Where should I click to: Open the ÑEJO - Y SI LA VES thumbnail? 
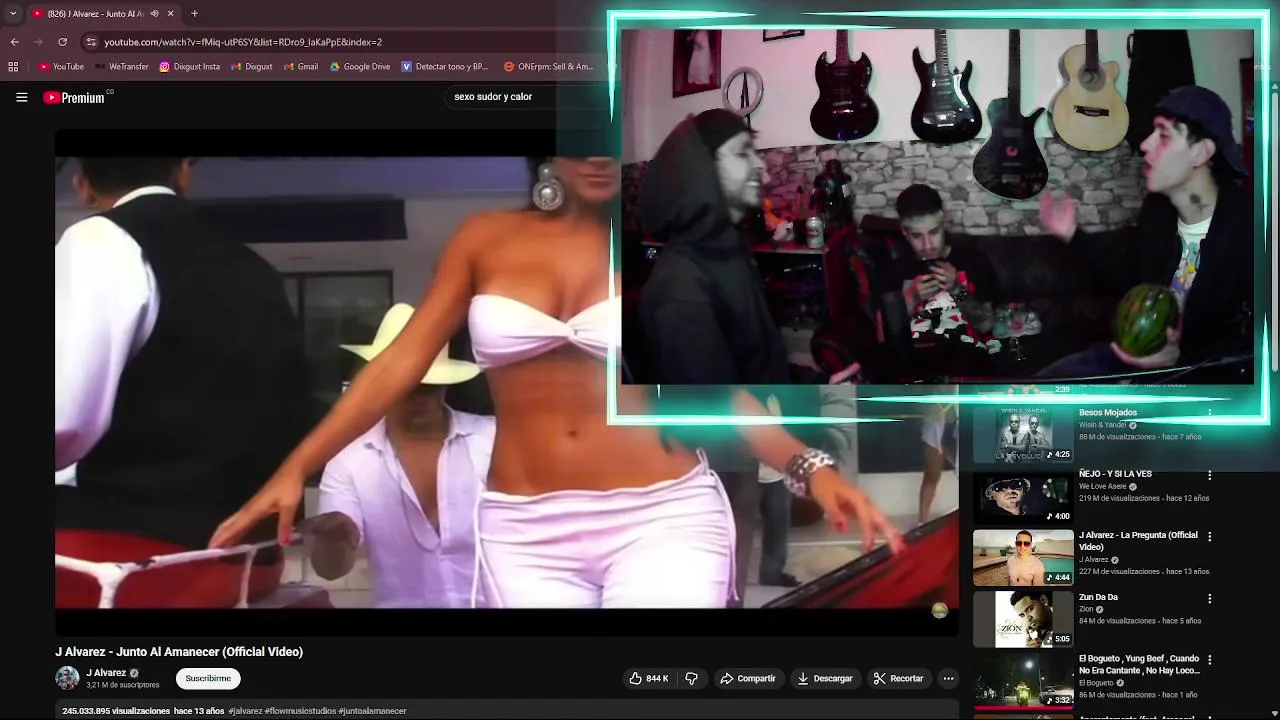(x=1023, y=496)
